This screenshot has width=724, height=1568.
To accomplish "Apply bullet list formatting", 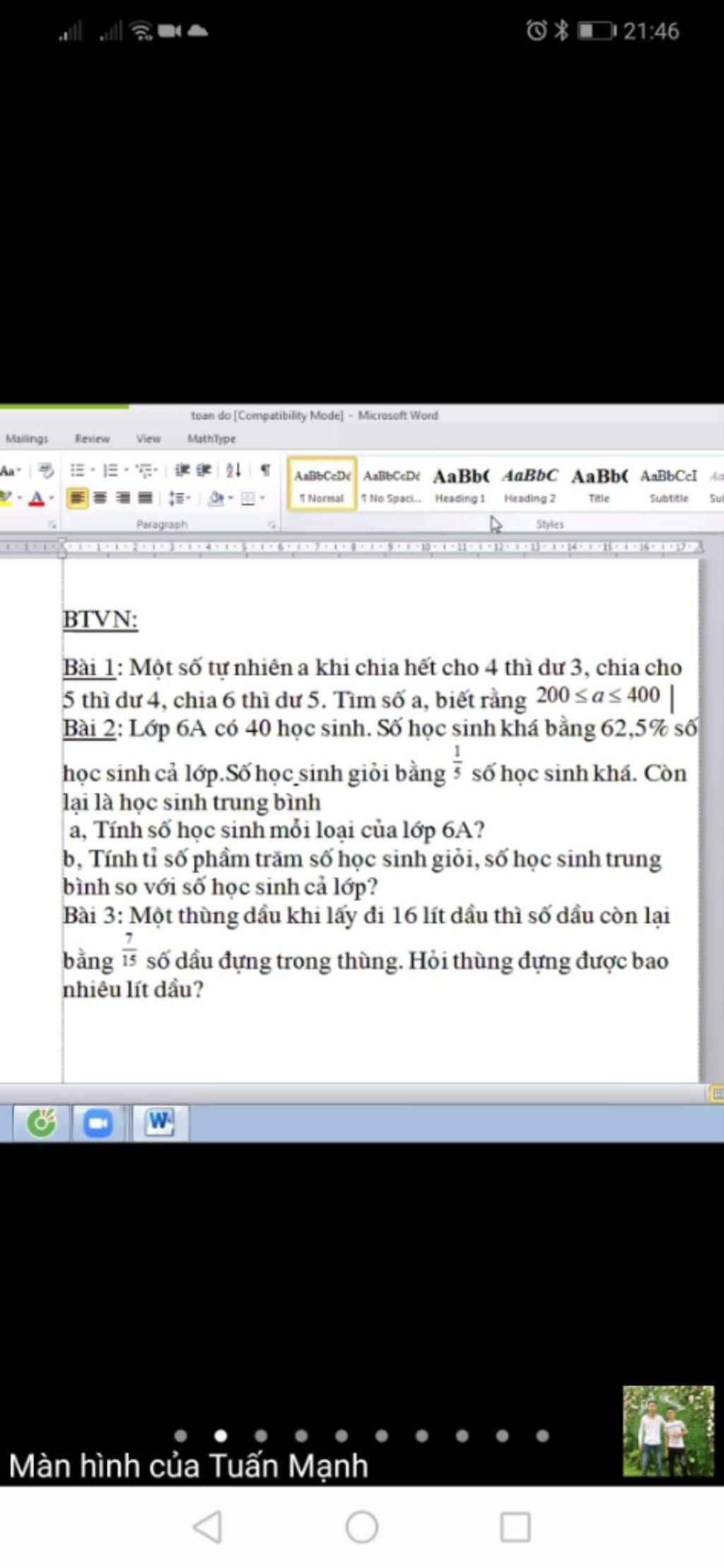I will pyautogui.click(x=77, y=470).
